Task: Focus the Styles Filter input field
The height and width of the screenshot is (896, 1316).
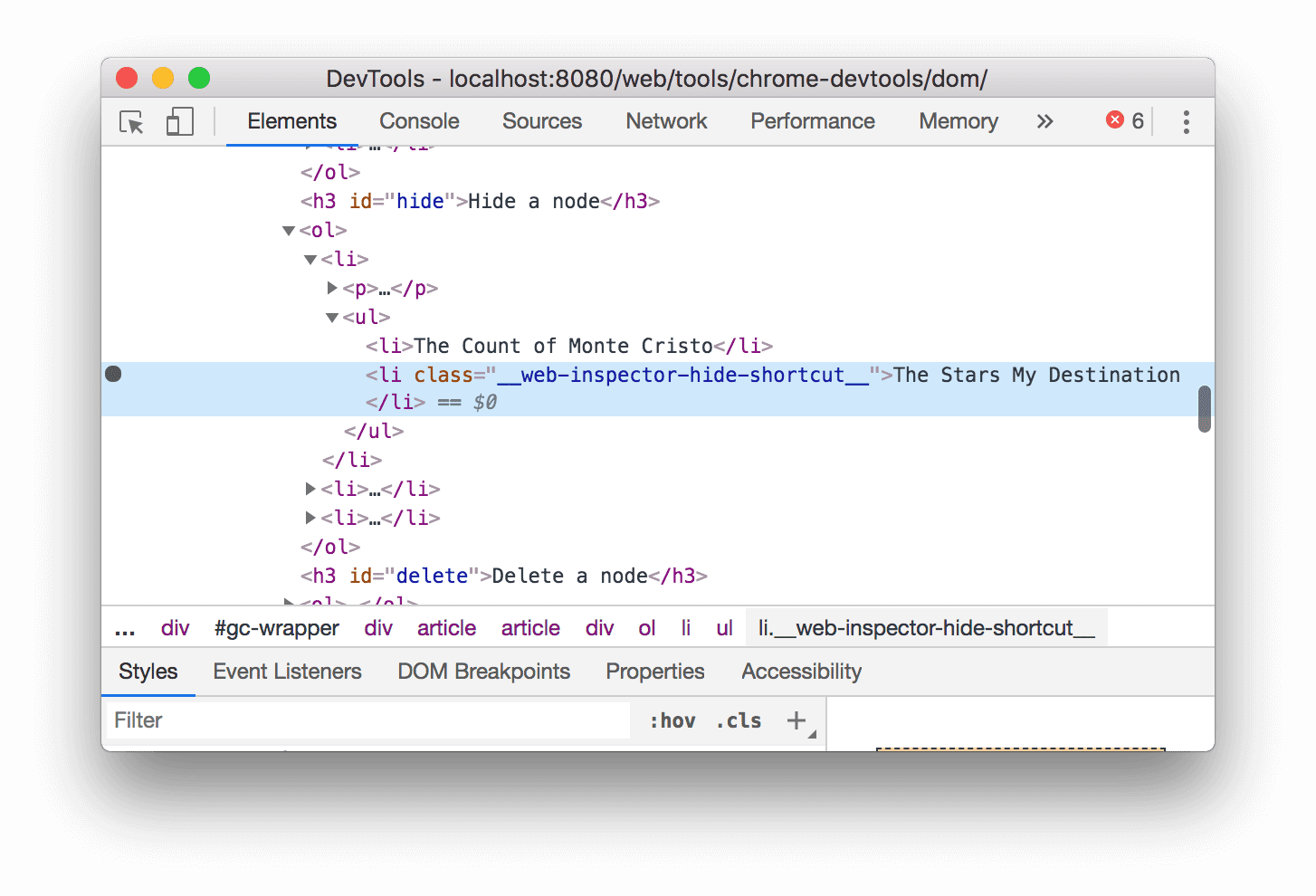Action: pos(367,720)
